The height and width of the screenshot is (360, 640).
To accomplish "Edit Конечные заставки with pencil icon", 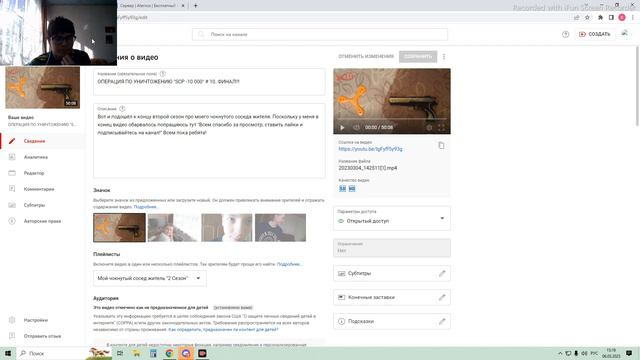I will click(442, 297).
